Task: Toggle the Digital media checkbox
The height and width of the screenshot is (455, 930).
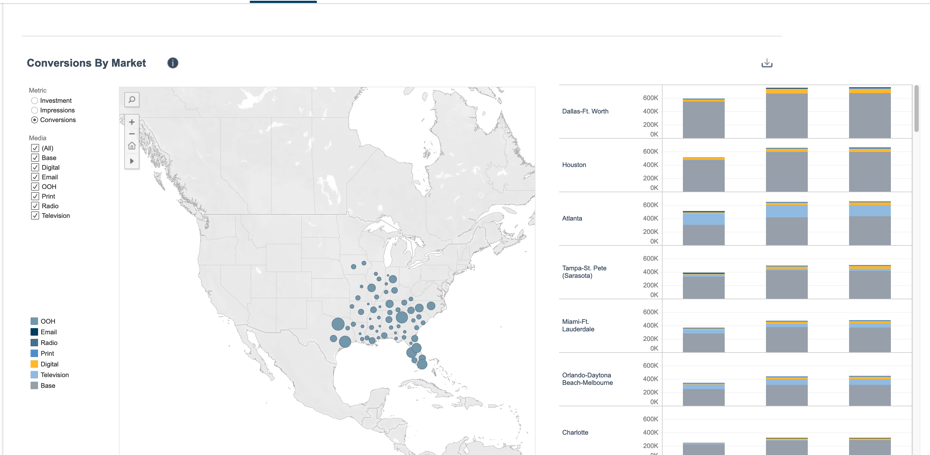Action: point(35,168)
